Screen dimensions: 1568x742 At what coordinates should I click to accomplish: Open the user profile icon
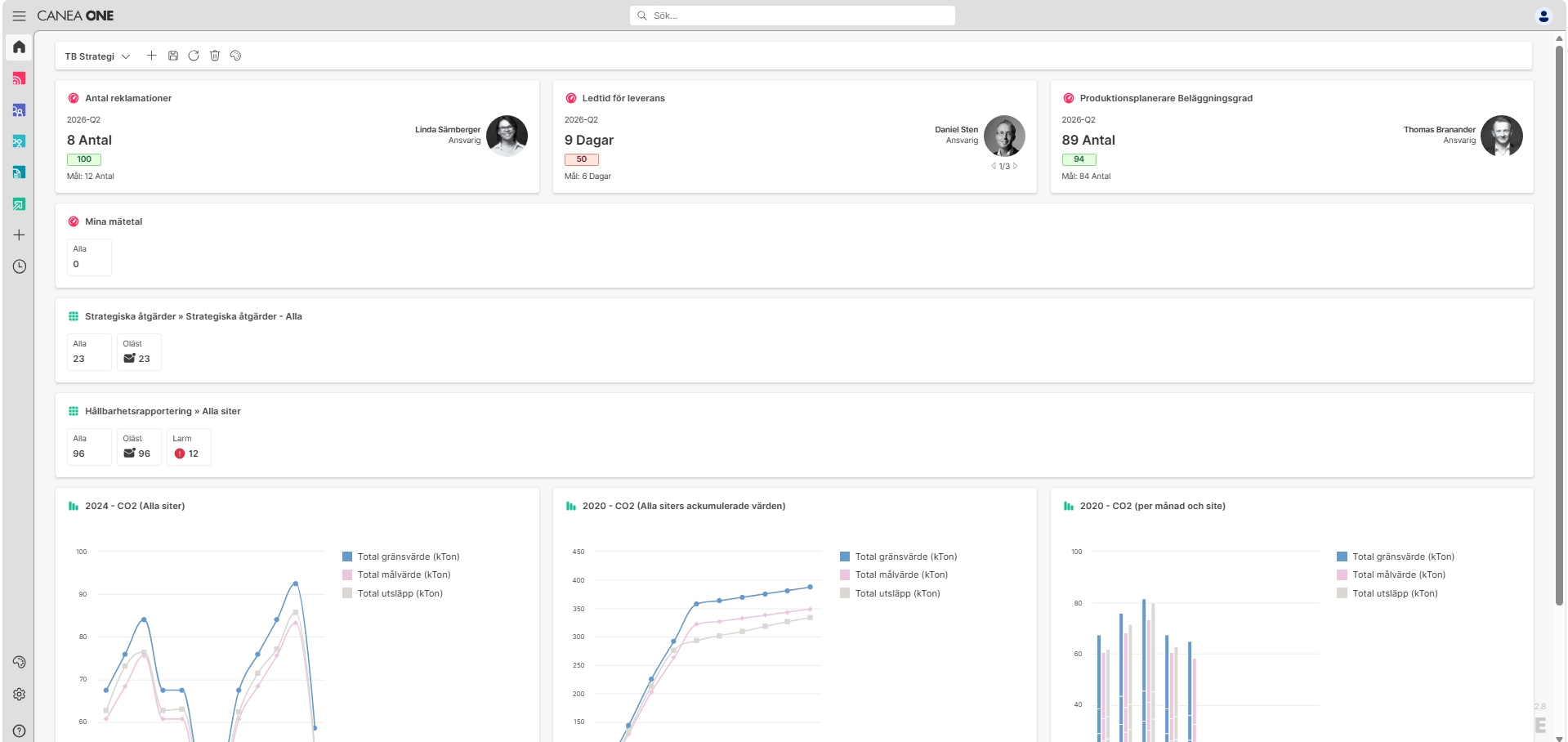coord(1543,16)
